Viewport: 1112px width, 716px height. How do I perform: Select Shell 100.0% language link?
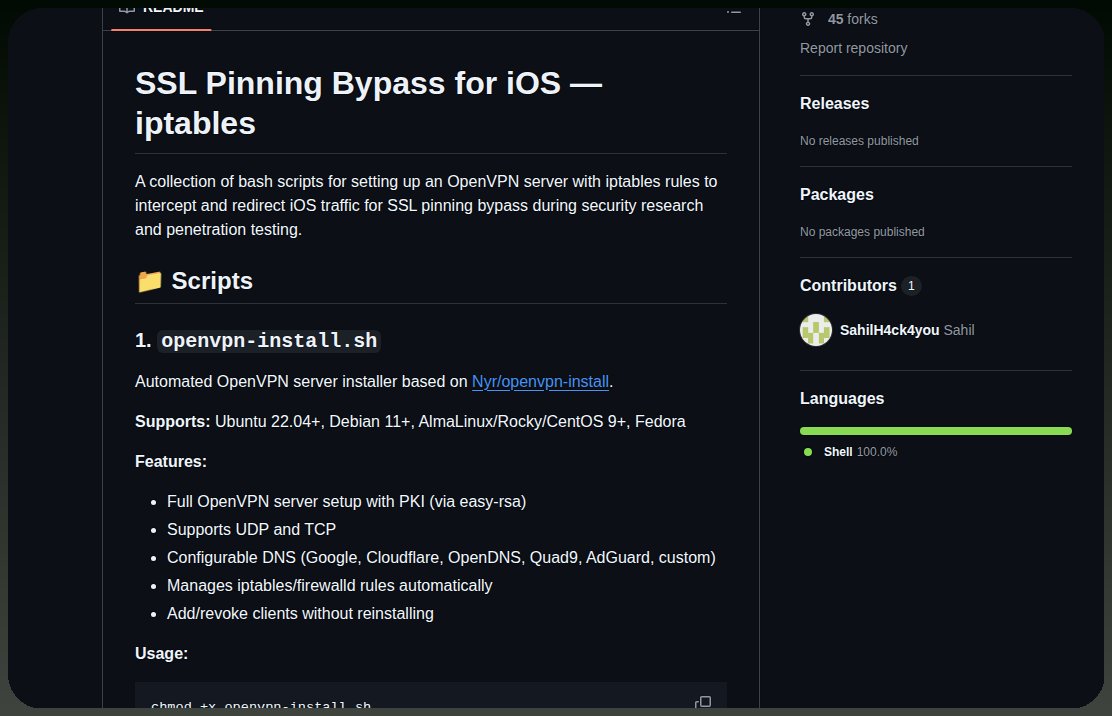click(x=860, y=452)
